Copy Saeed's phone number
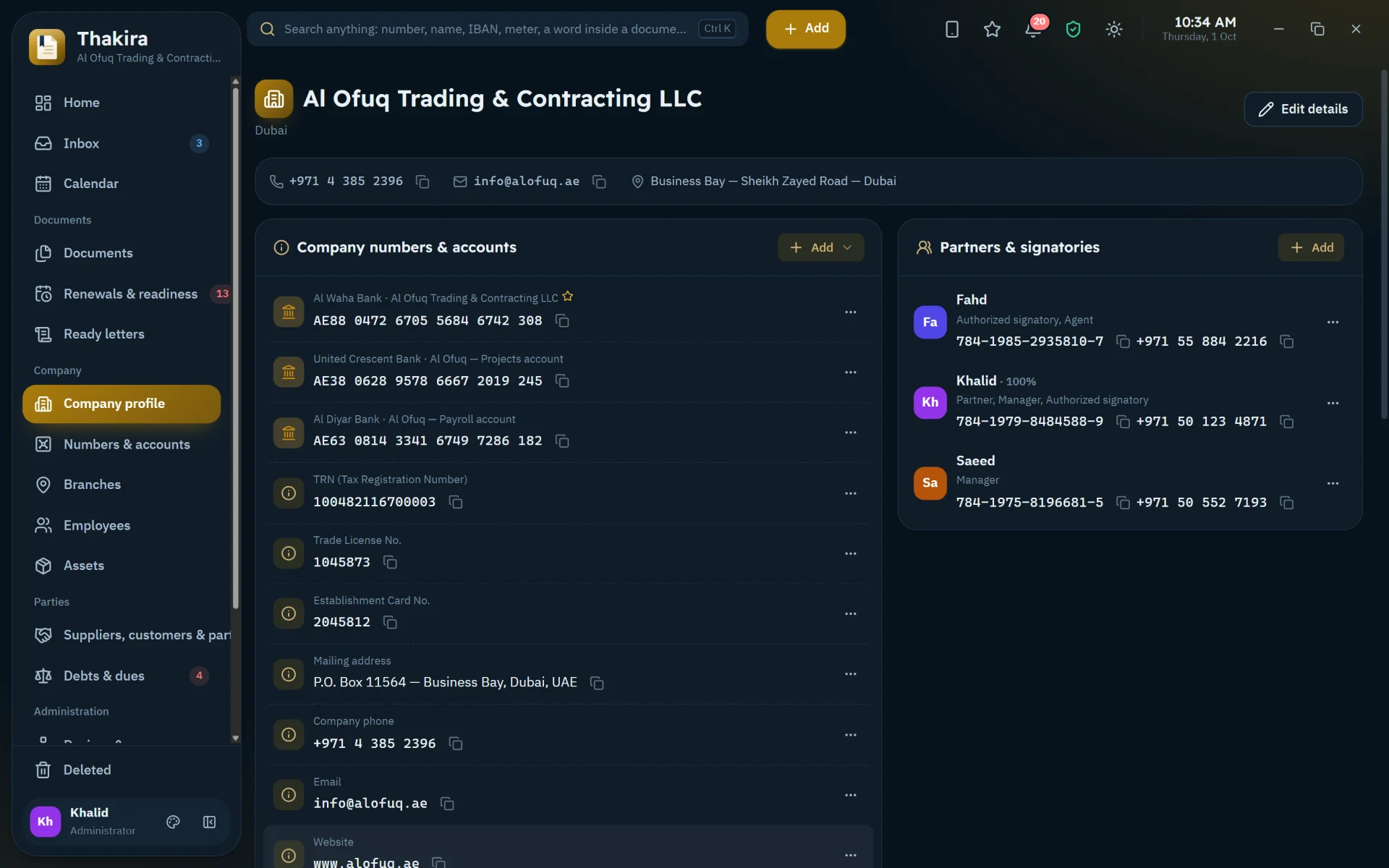Image resolution: width=1389 pixels, height=868 pixels. (x=1286, y=503)
